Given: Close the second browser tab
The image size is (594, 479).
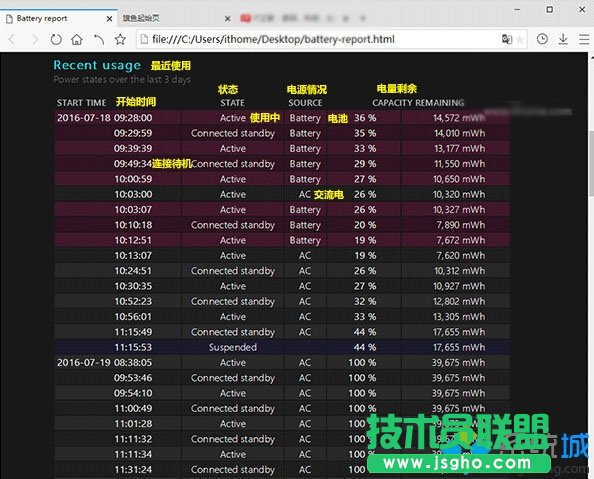Looking at the screenshot, I should (x=227, y=19).
